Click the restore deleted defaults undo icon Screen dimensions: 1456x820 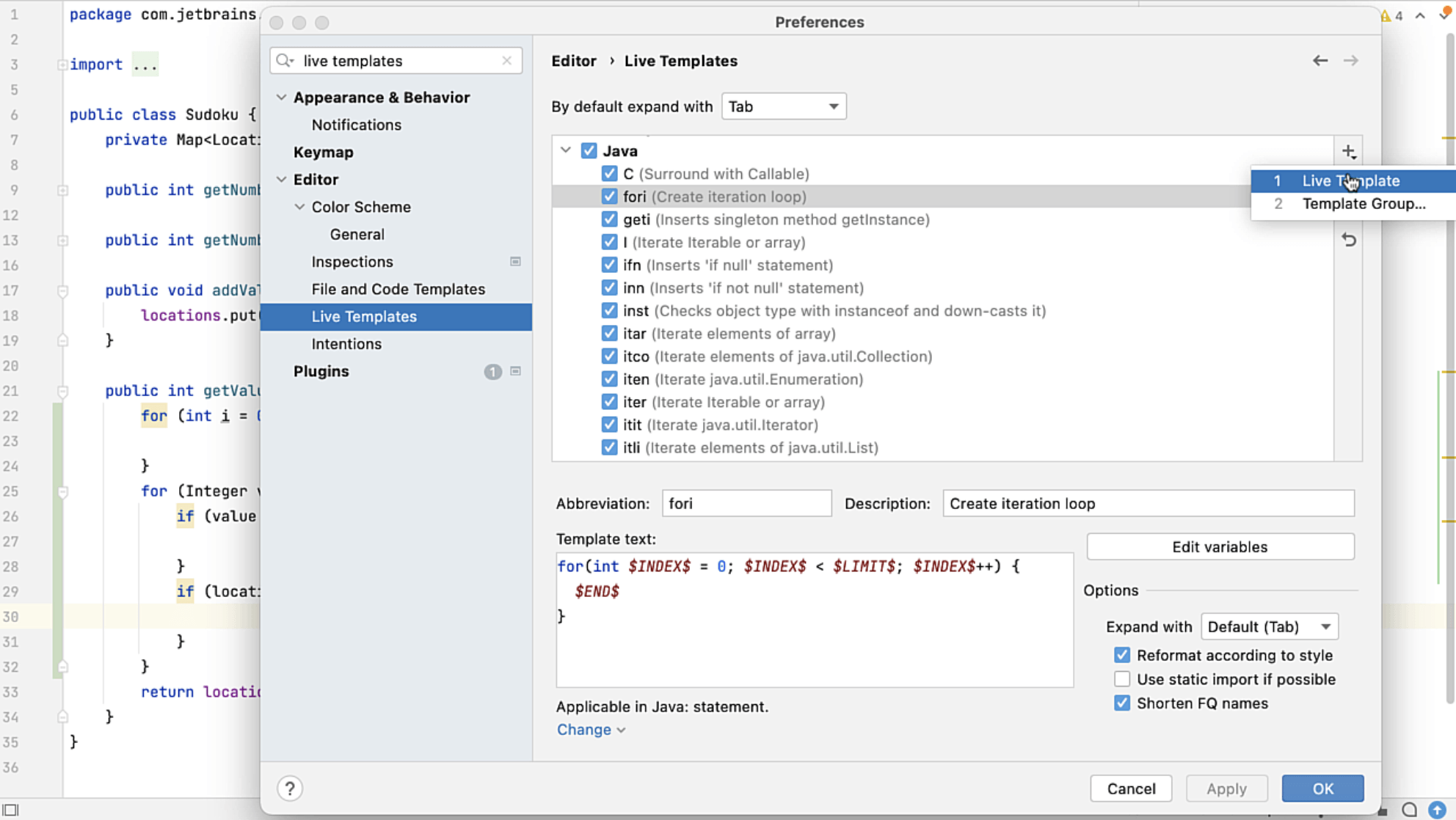coord(1349,240)
